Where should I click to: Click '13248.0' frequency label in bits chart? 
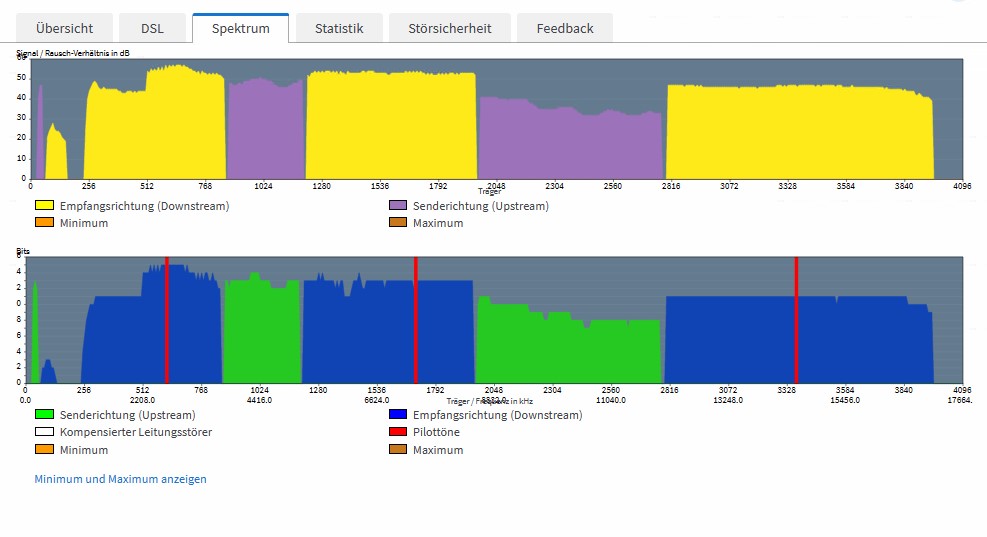point(728,400)
